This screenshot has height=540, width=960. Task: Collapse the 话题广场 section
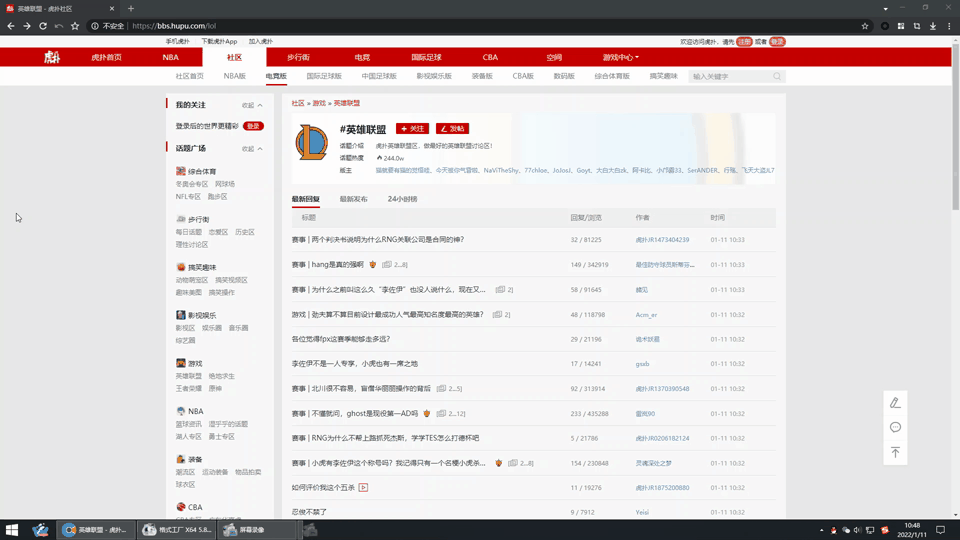(252, 149)
